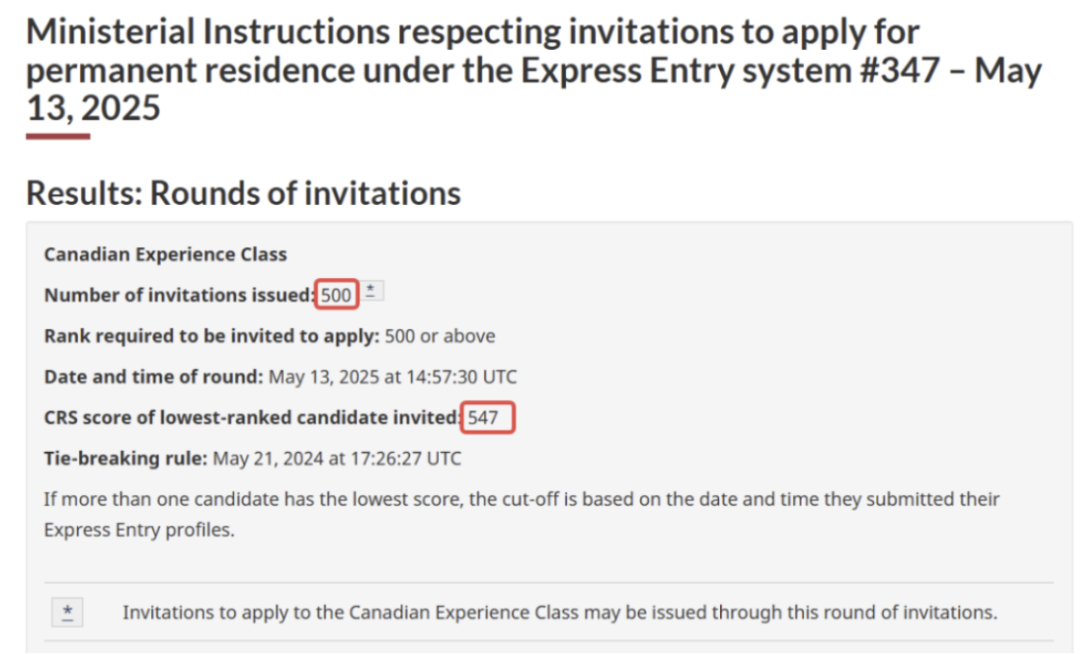1080x654 pixels.
Task: Click the footnote asterisk box at bottom
Action: pos(68,612)
